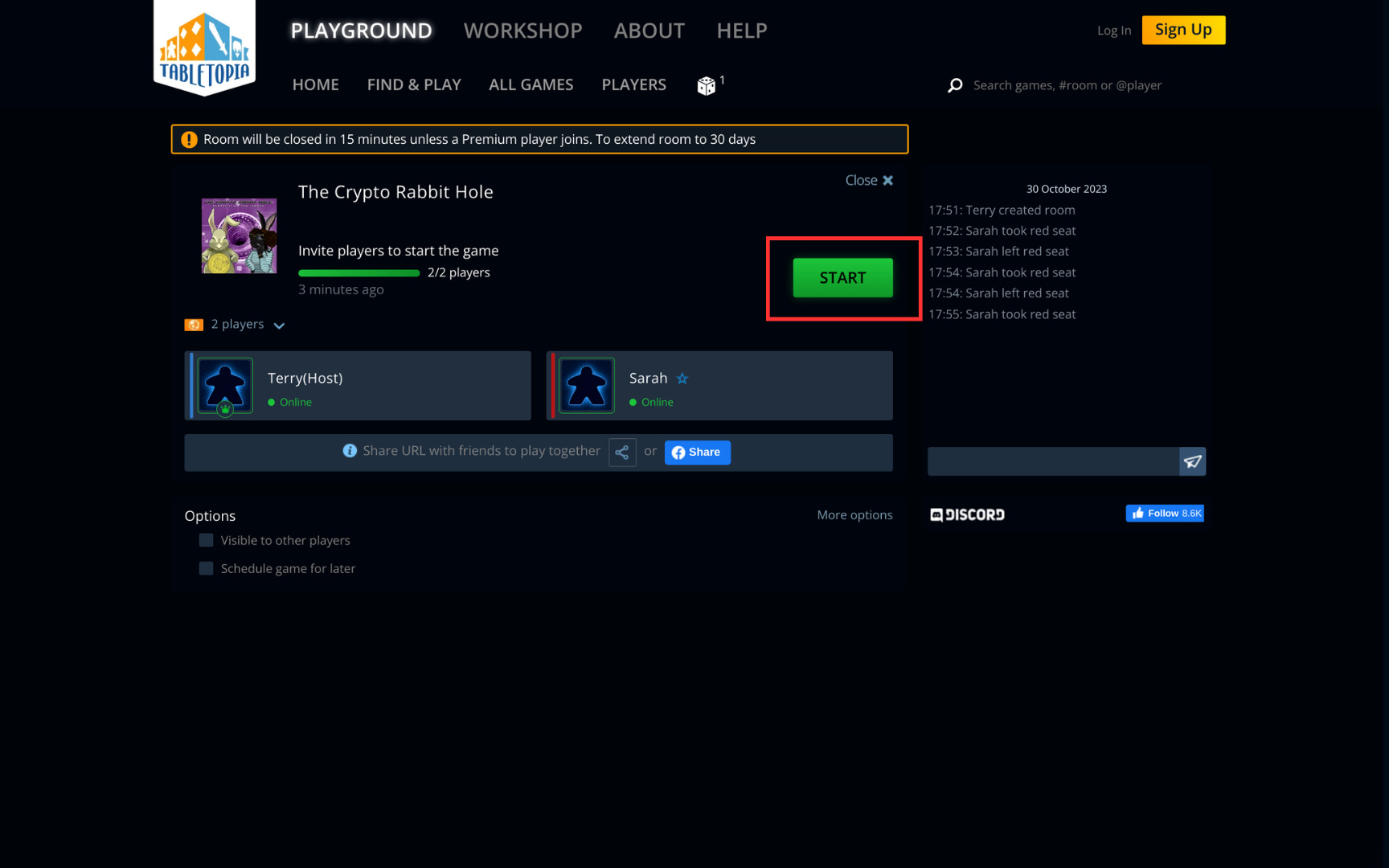The height and width of the screenshot is (868, 1389).
Task: Click the send message paper-plane icon
Action: (1193, 461)
